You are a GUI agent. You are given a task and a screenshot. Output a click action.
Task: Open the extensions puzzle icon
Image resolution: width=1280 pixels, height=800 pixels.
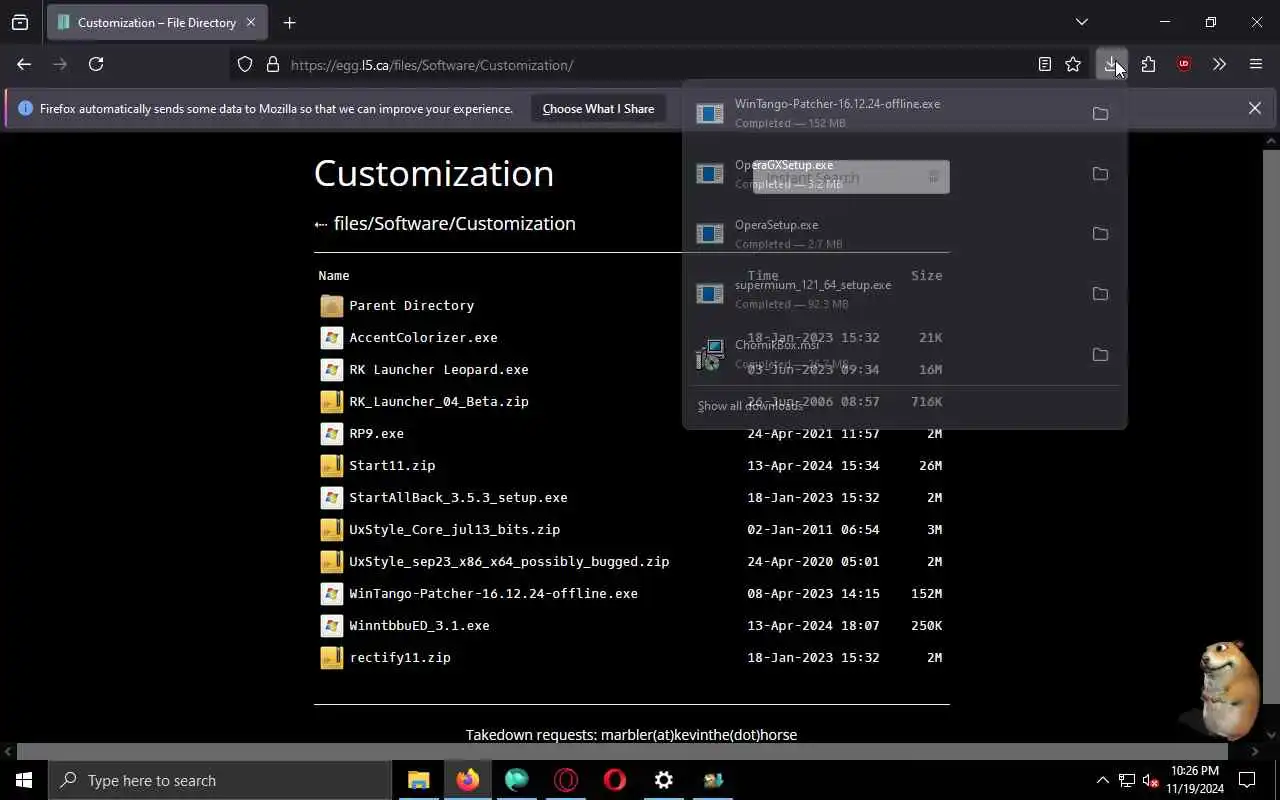point(1148,64)
